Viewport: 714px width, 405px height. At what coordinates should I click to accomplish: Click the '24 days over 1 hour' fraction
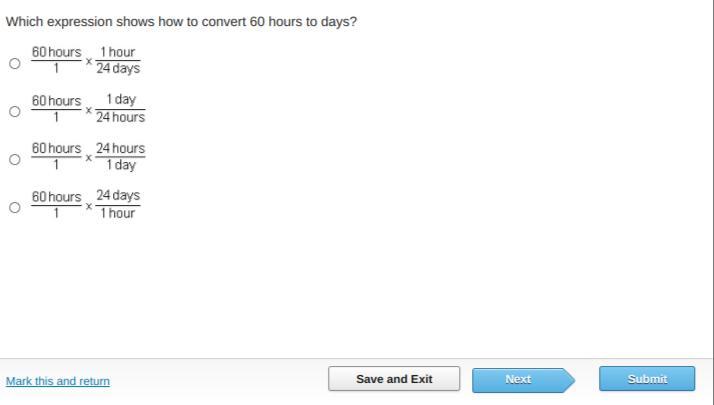[x=118, y=205]
